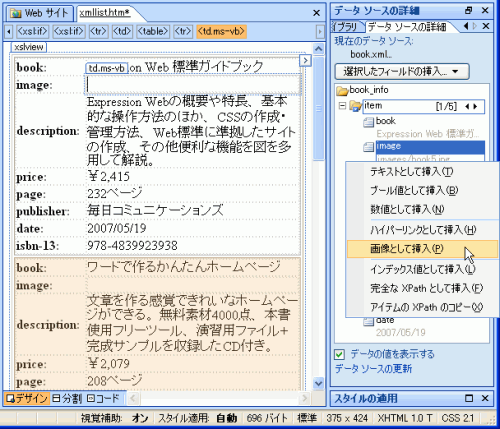This screenshot has width=500, height=429.
Task: Click データ ソースの更新 link
Action: 373,369
